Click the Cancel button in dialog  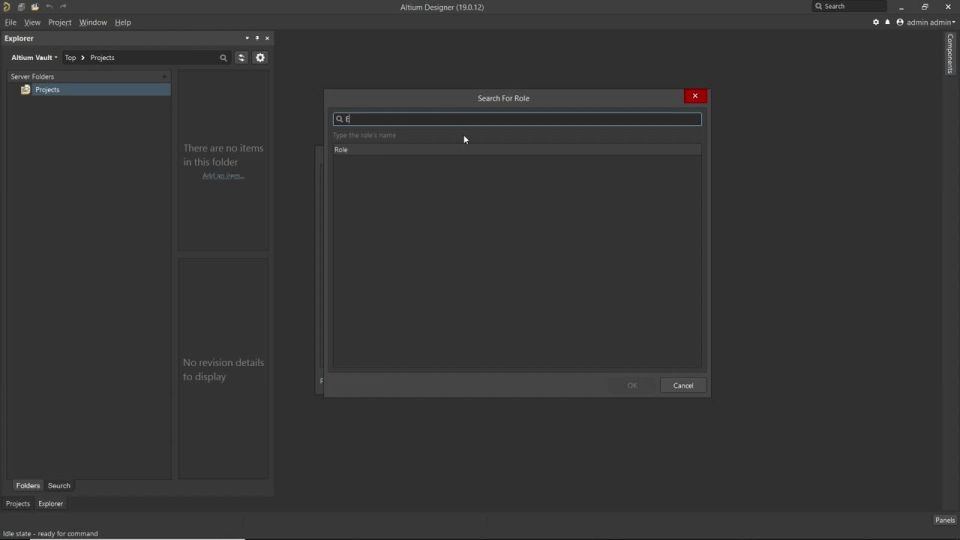(x=683, y=386)
